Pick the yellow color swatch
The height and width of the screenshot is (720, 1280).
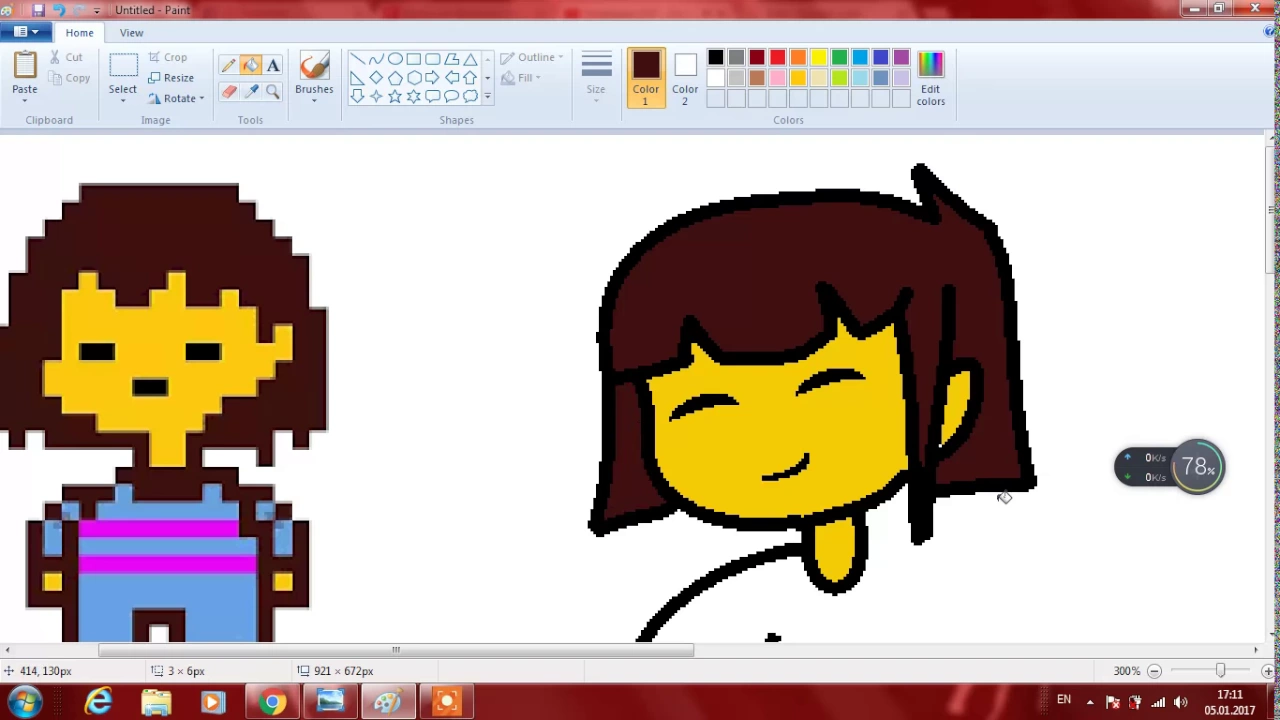click(x=819, y=57)
